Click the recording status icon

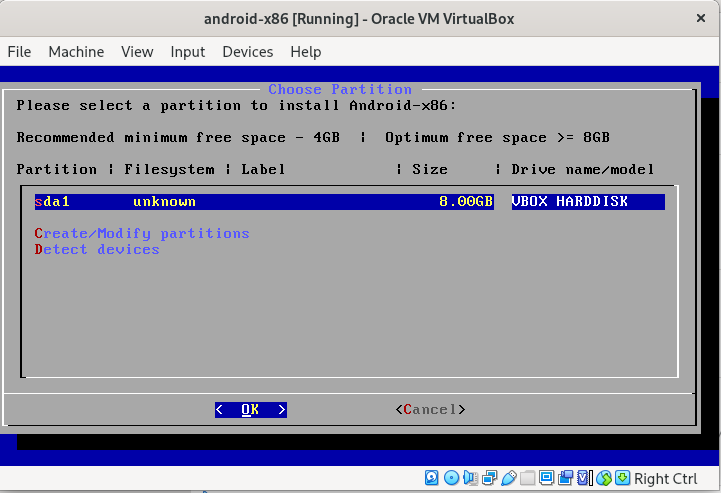(x=566, y=478)
